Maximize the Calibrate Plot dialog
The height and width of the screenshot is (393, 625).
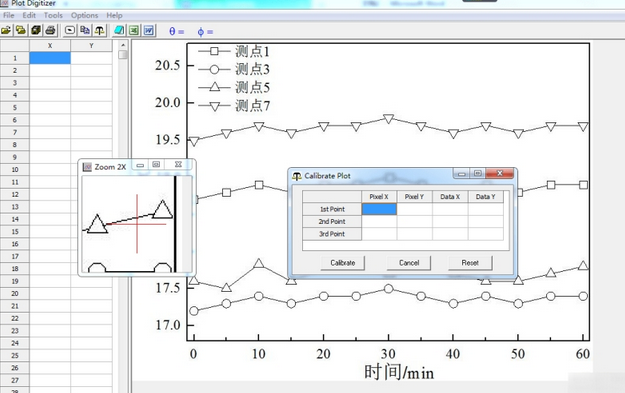pyautogui.click(x=478, y=173)
